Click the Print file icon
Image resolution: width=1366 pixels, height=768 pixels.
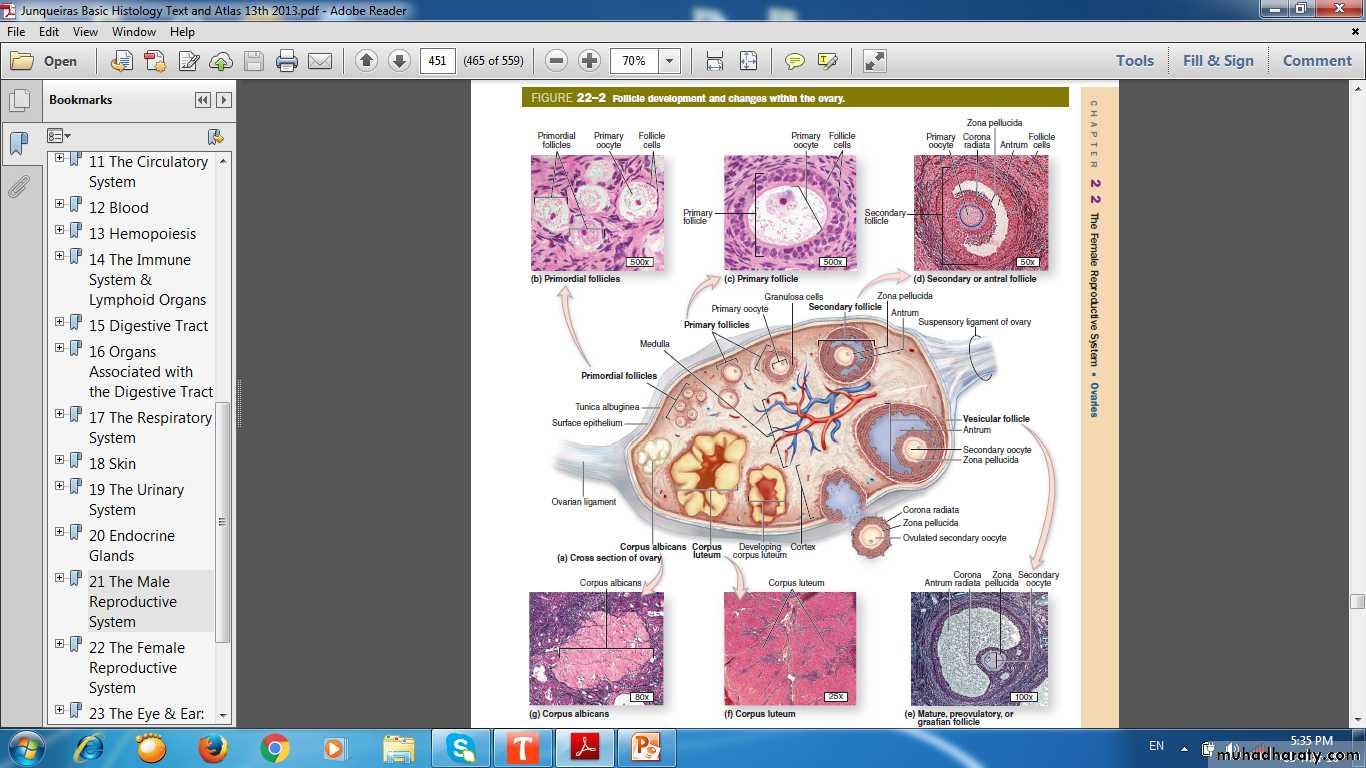[x=287, y=61]
